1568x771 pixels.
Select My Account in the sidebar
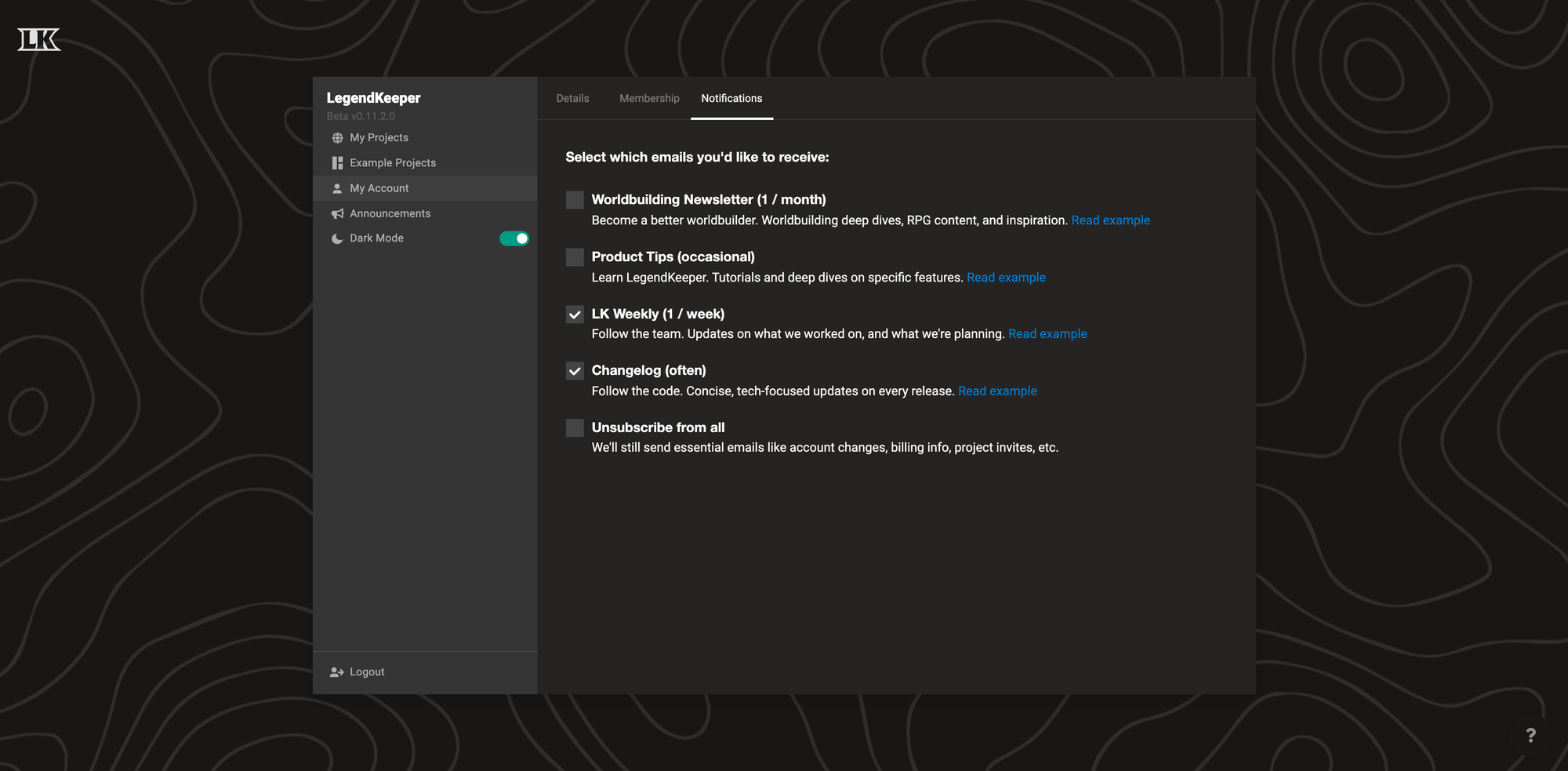tap(425, 188)
